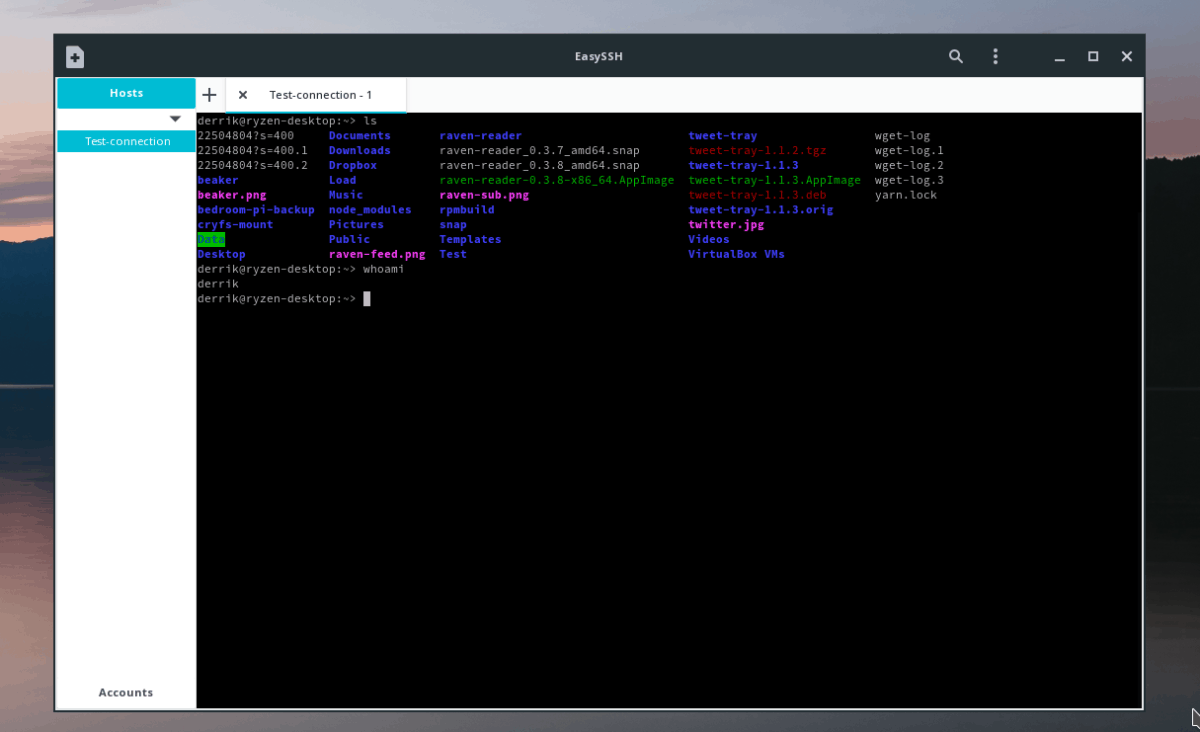Close the Test-connection - 1 tab
The image size is (1200, 732).
[243, 95]
